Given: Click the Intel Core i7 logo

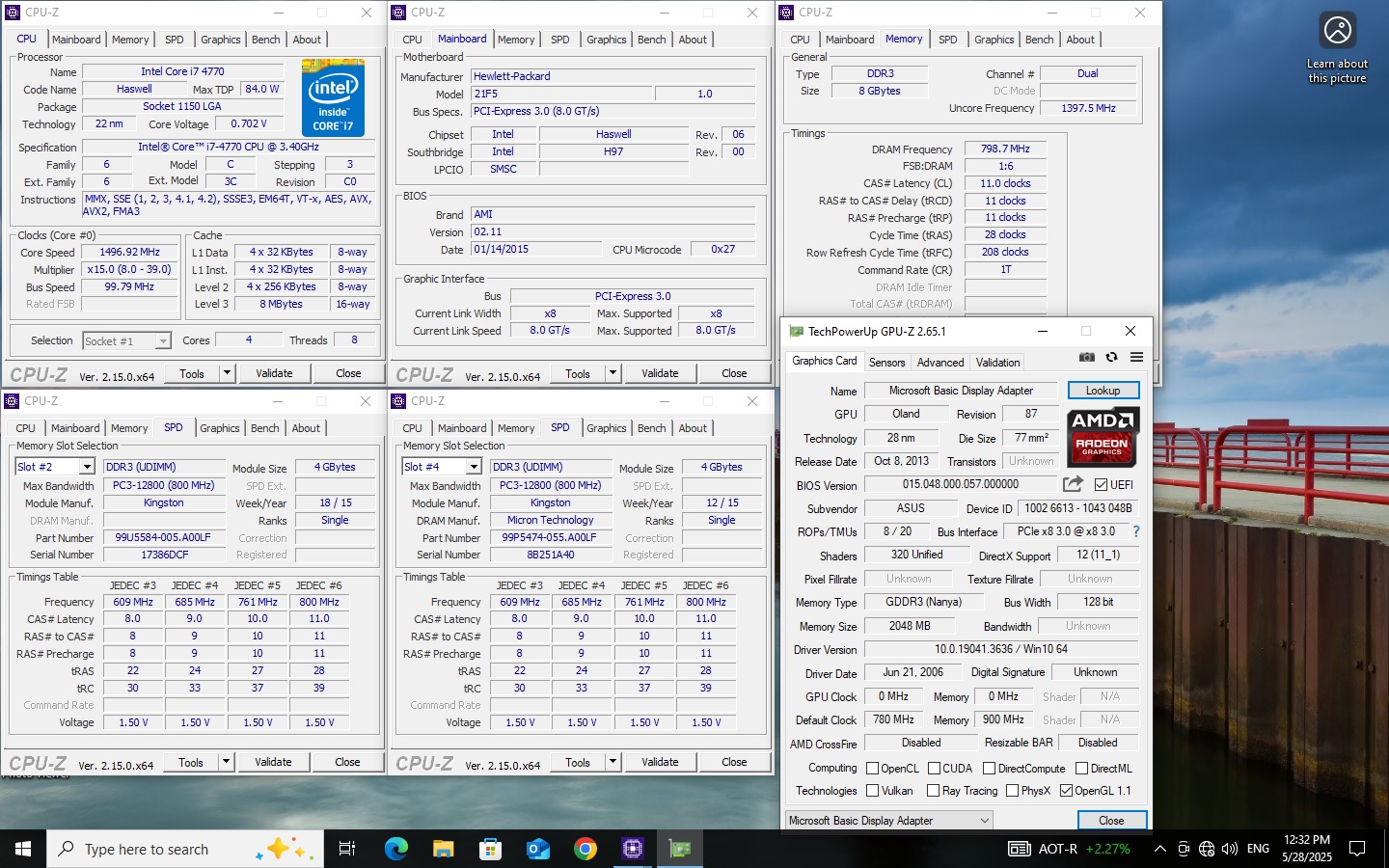Looking at the screenshot, I should 333,96.
